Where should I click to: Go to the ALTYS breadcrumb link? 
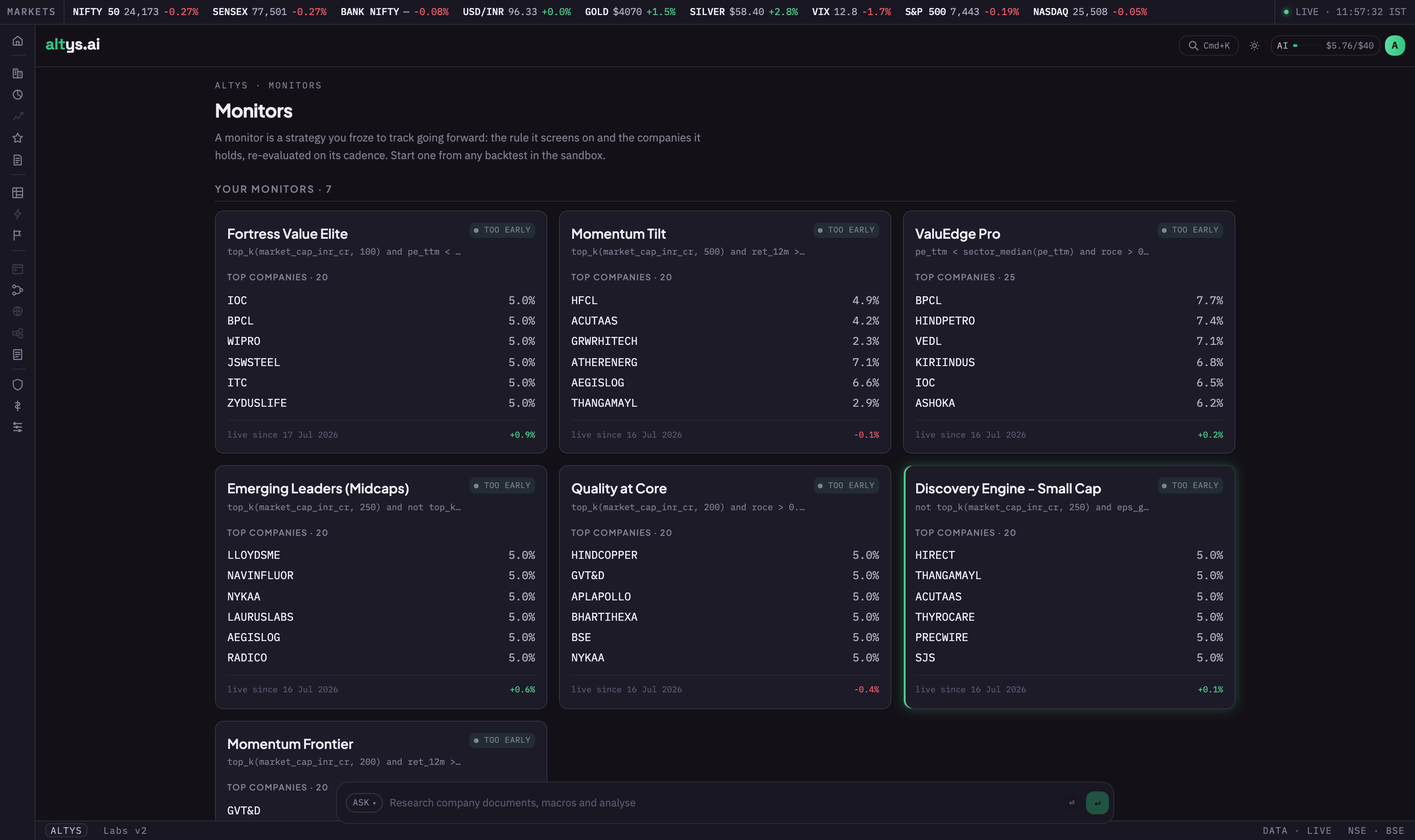[231, 85]
